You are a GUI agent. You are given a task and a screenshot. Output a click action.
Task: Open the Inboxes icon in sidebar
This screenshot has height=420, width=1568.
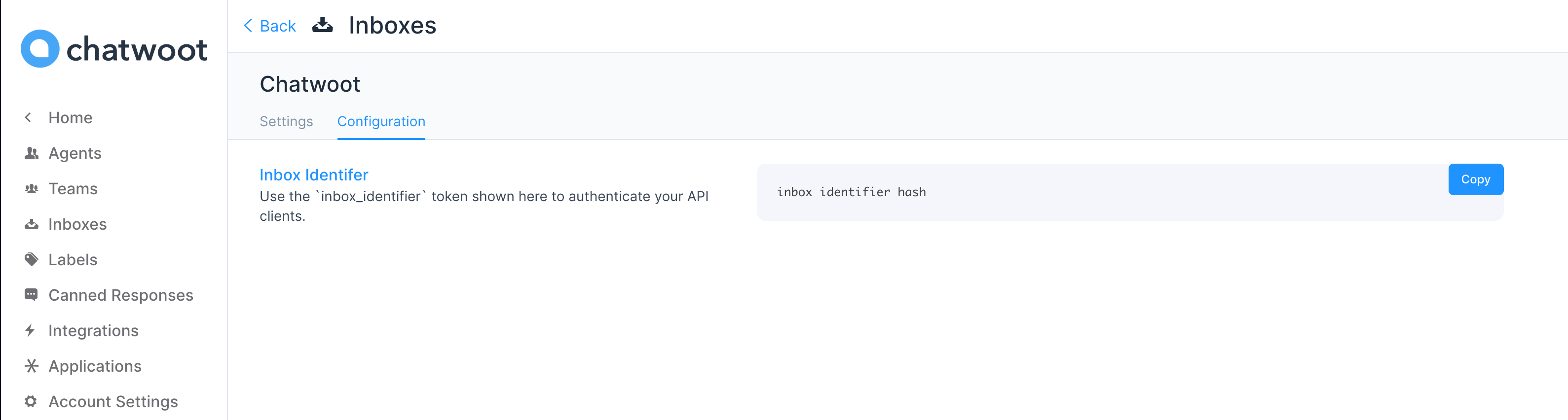pyautogui.click(x=32, y=224)
